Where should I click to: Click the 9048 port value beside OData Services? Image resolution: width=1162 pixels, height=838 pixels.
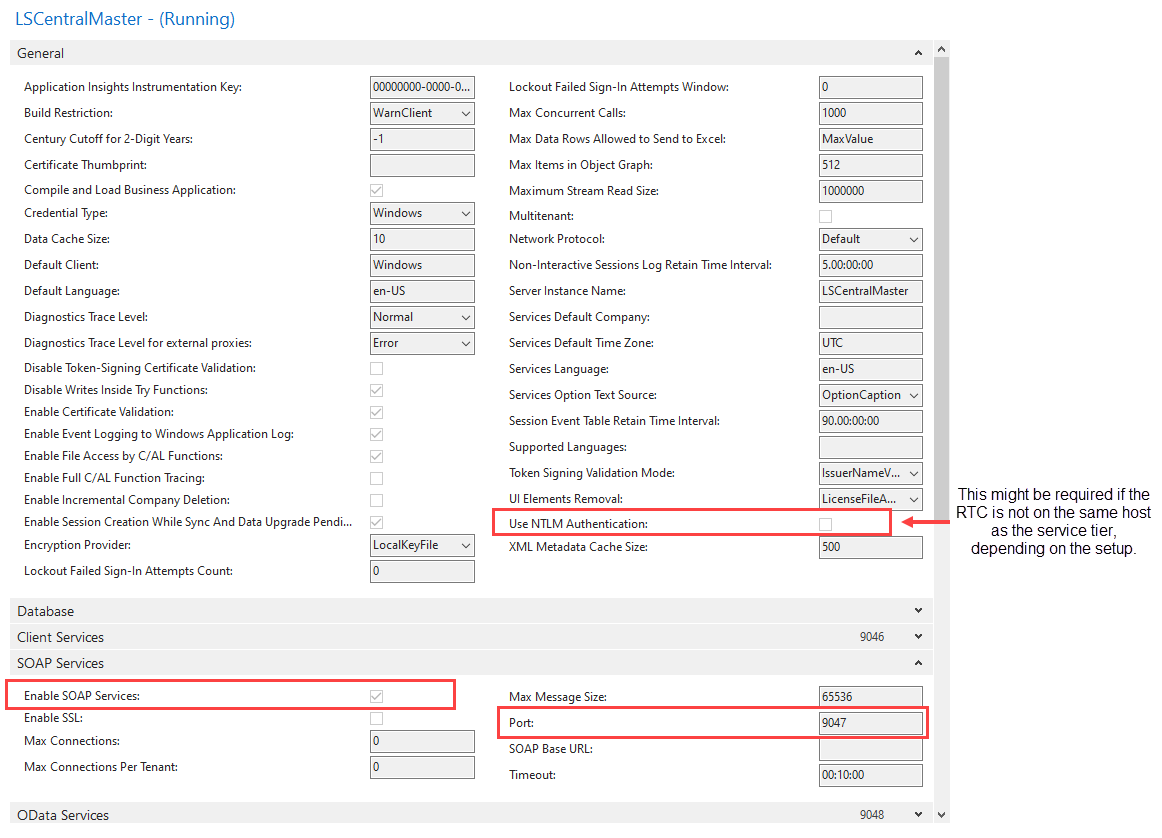(872, 814)
